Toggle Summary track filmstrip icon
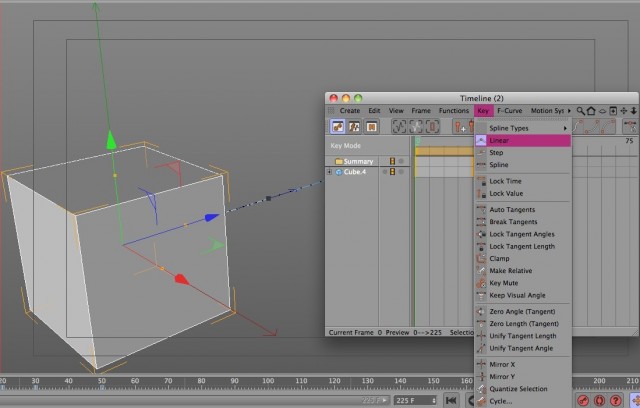This screenshot has height=408, width=640. coord(392,161)
